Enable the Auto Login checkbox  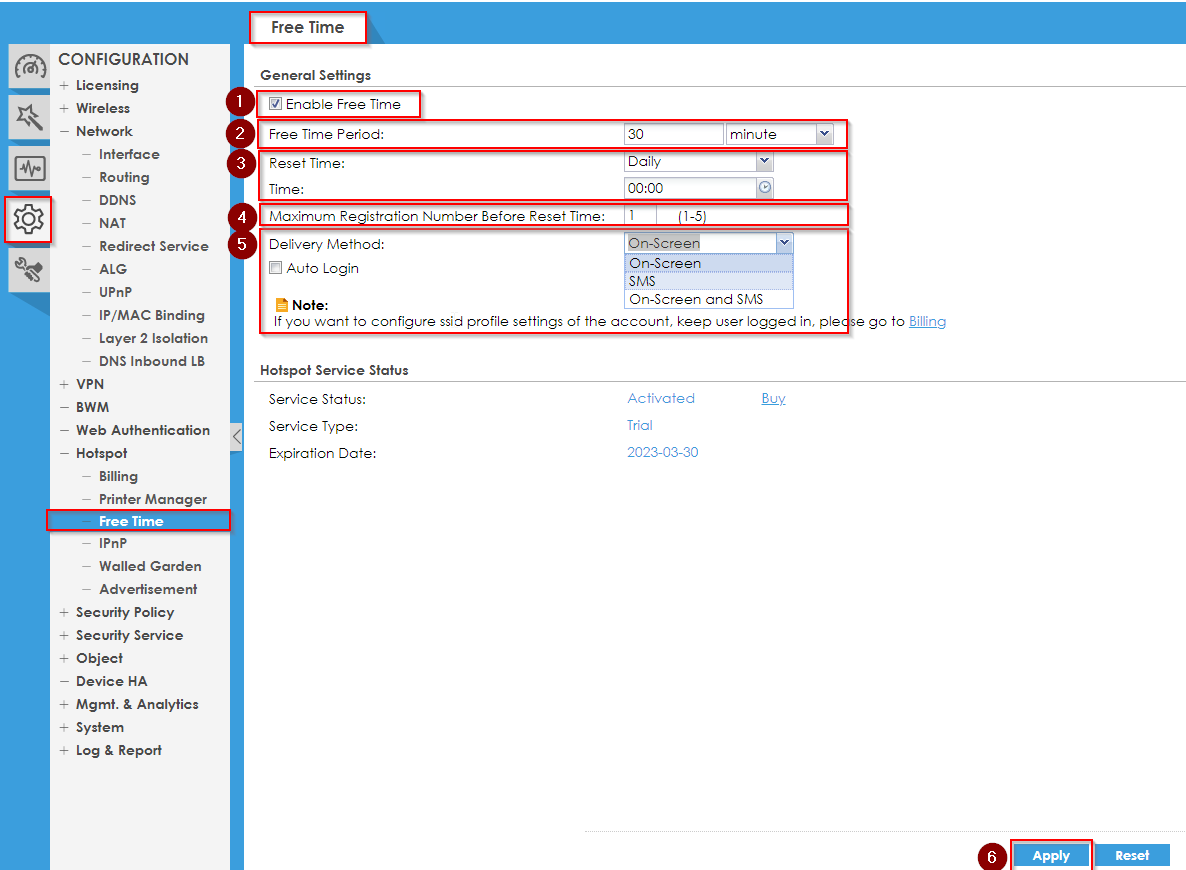click(276, 268)
